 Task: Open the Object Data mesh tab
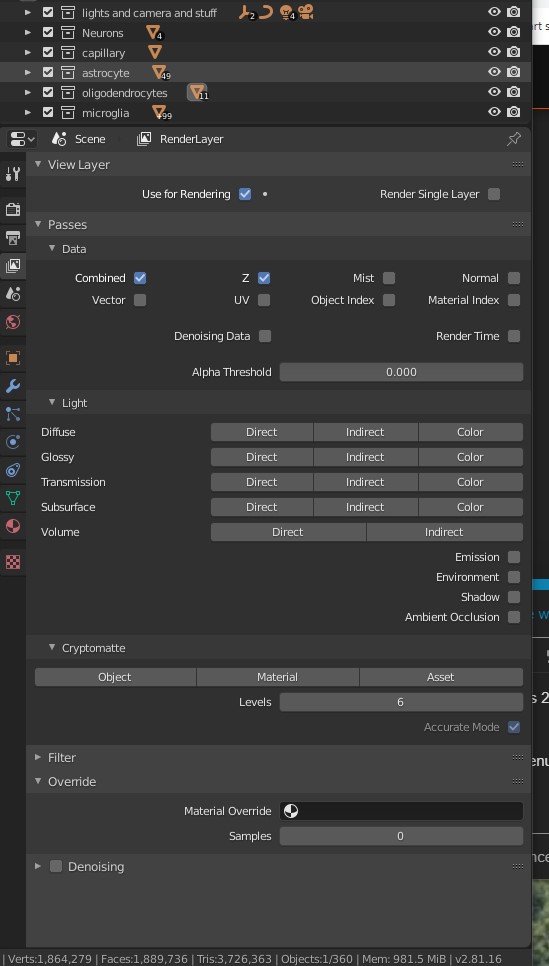tap(13, 498)
